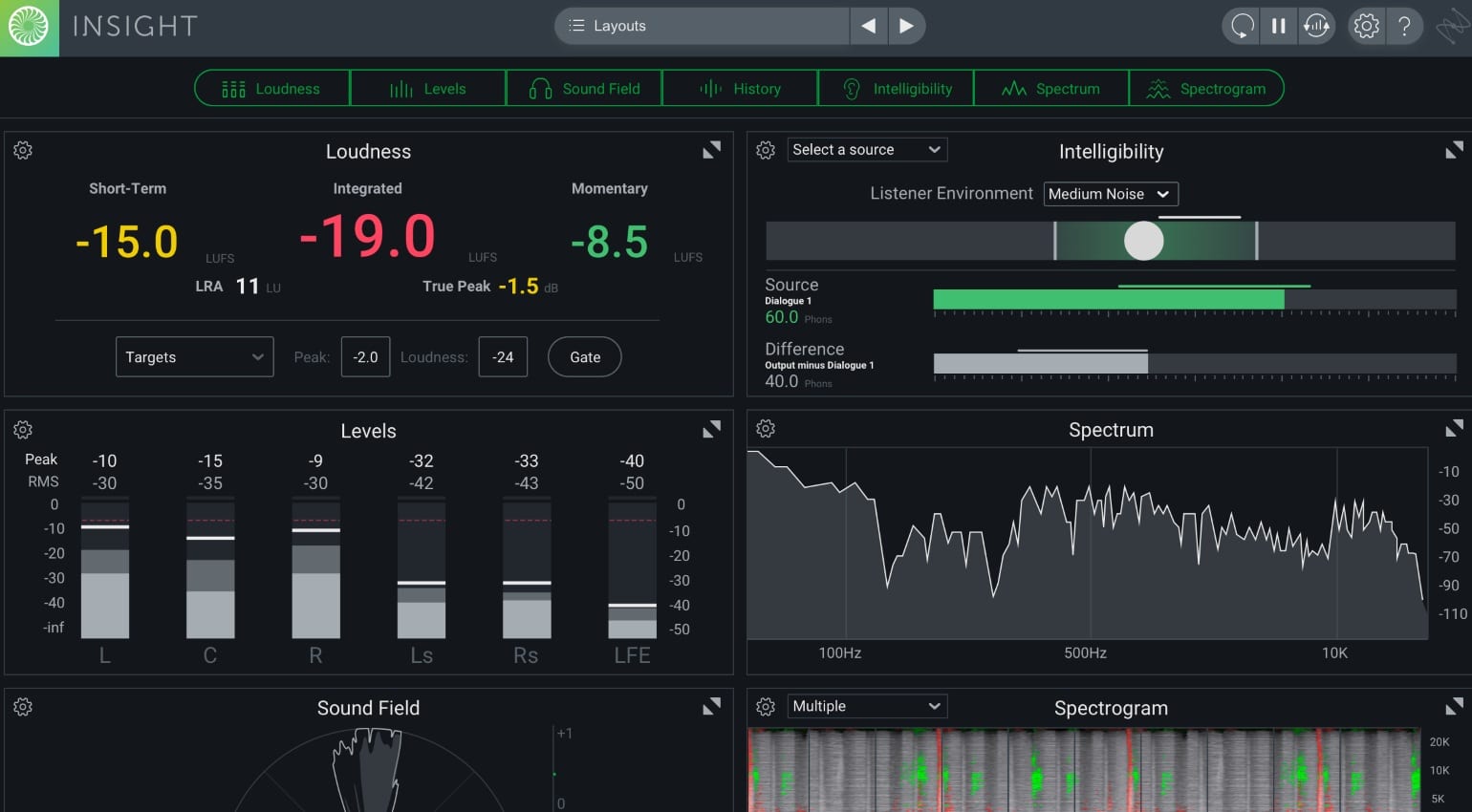
Task: Open Loudness panel settings gear
Action: point(23,150)
